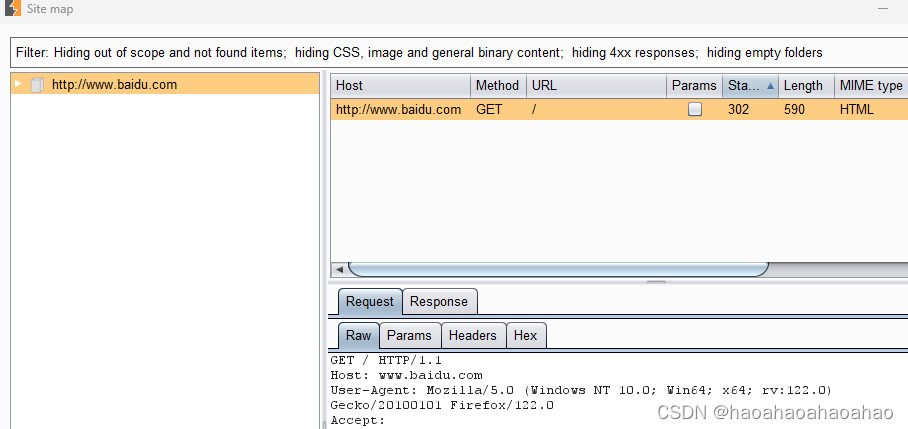The height and width of the screenshot is (429, 908).
Task: Sort table by Params column
Action: click(694, 86)
